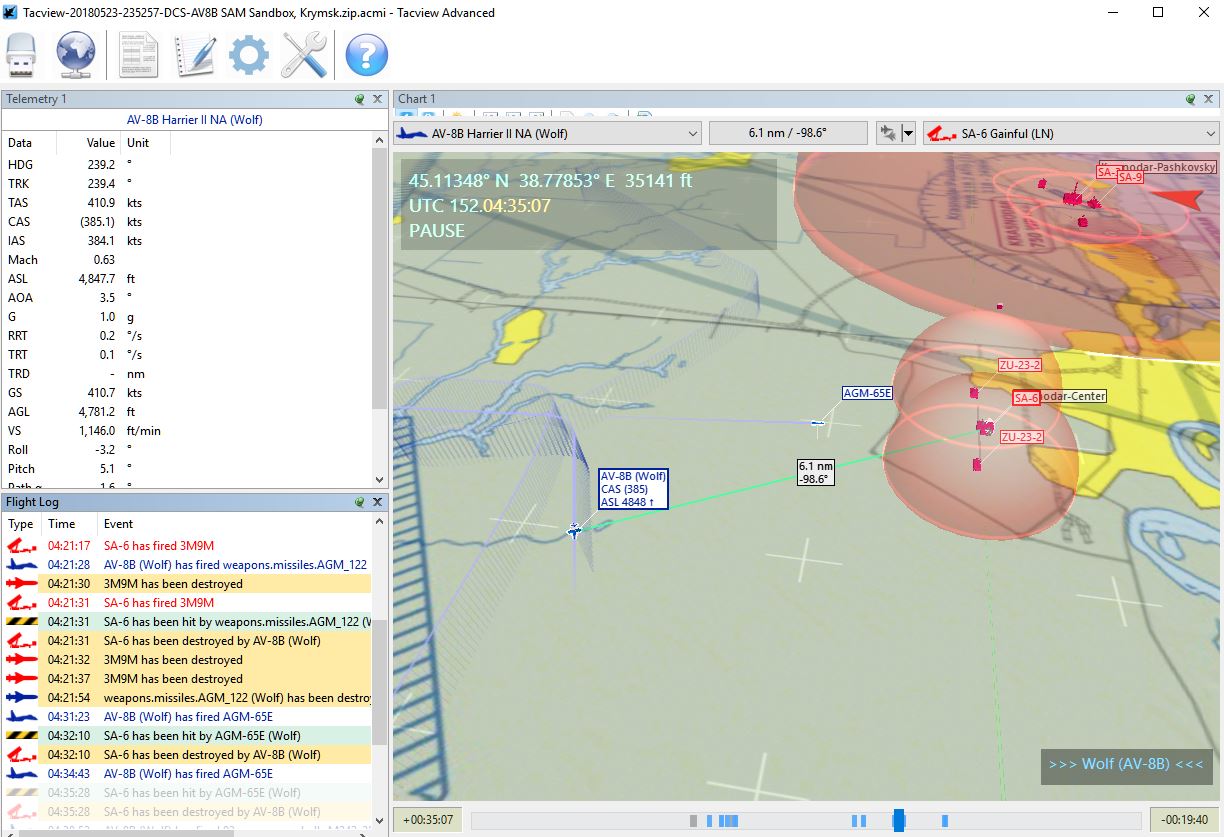The image size is (1224, 837).
Task: Click red missile icon on 04:21:30 log row
Action: click(21, 584)
